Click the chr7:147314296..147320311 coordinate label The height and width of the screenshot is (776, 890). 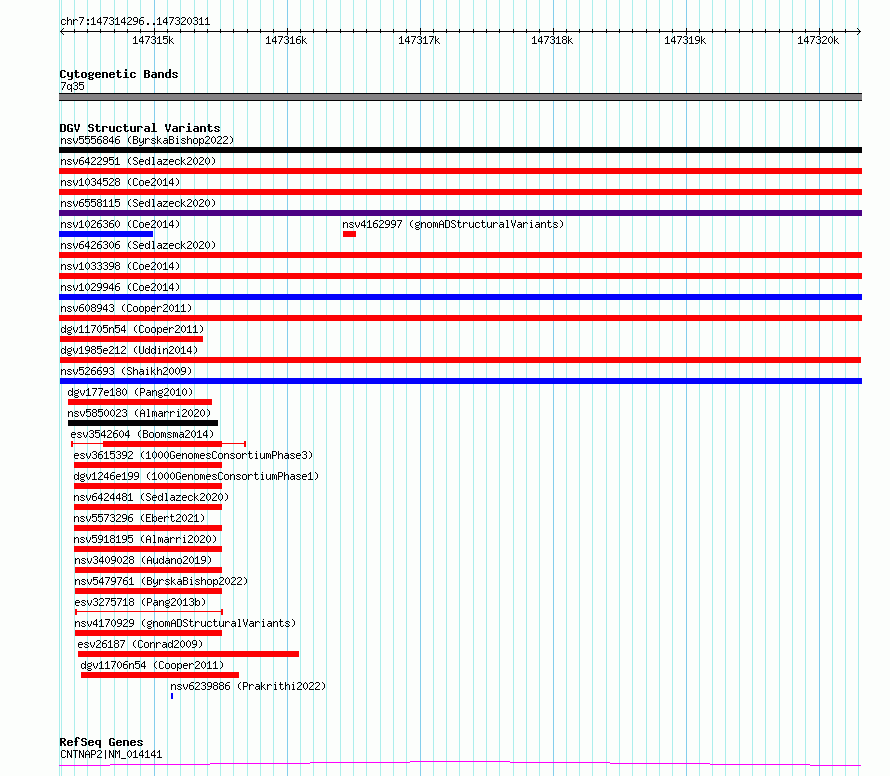click(x=135, y=22)
